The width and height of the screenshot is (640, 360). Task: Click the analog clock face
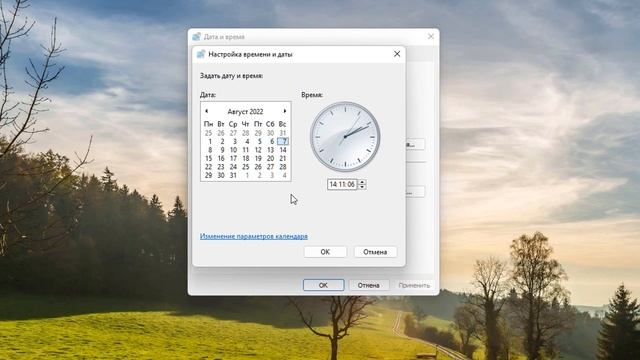tap(345, 137)
